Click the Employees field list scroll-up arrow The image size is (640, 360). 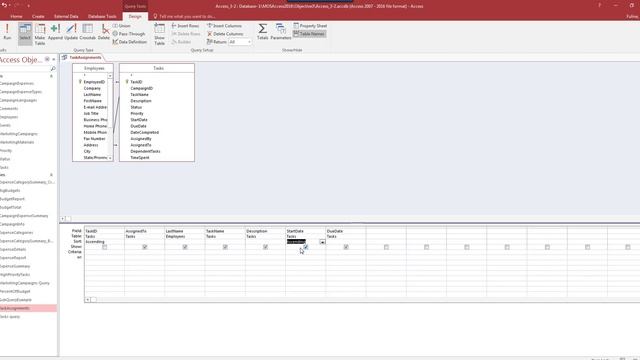[x=110, y=76]
